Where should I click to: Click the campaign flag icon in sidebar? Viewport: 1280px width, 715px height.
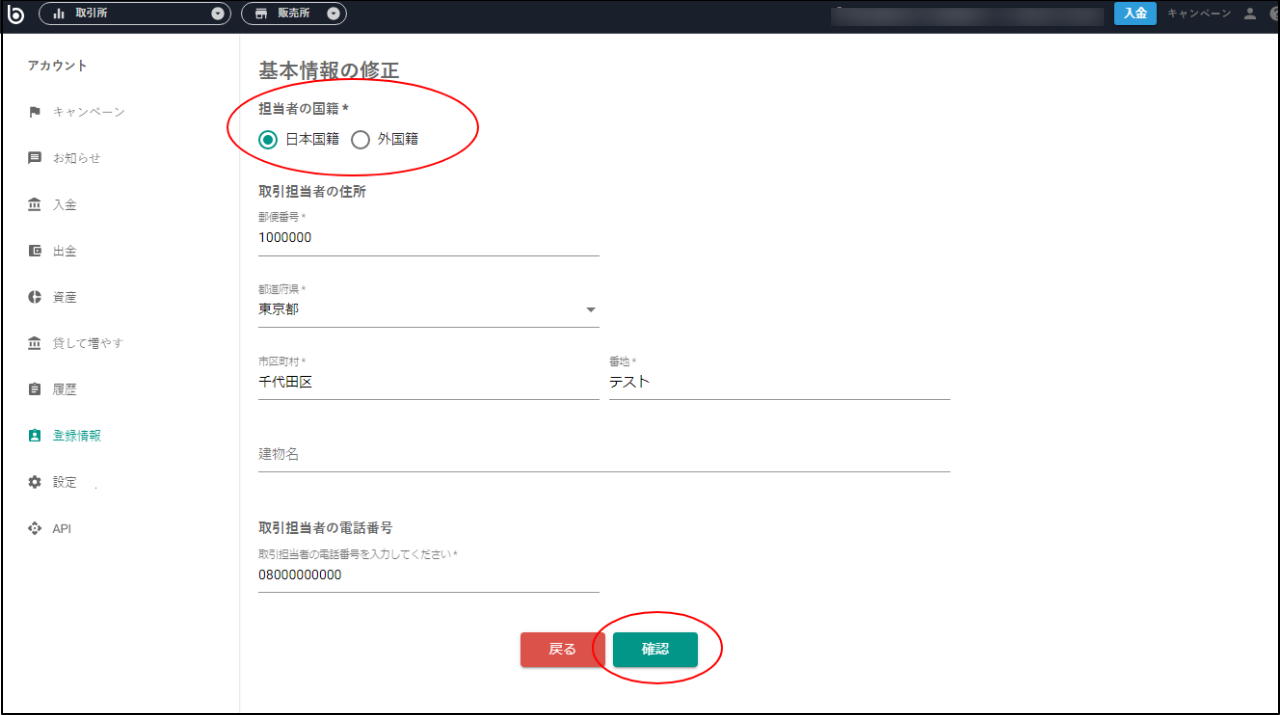35,112
